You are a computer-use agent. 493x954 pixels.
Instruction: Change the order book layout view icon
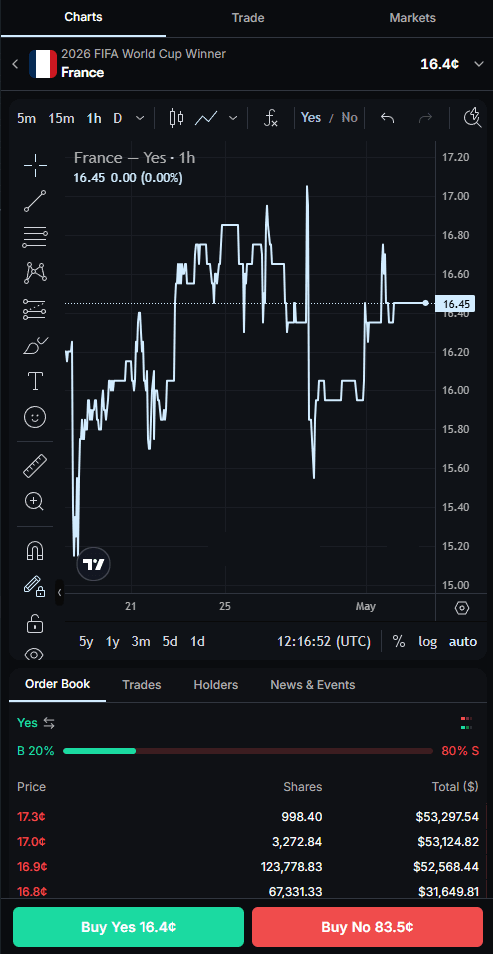467,723
